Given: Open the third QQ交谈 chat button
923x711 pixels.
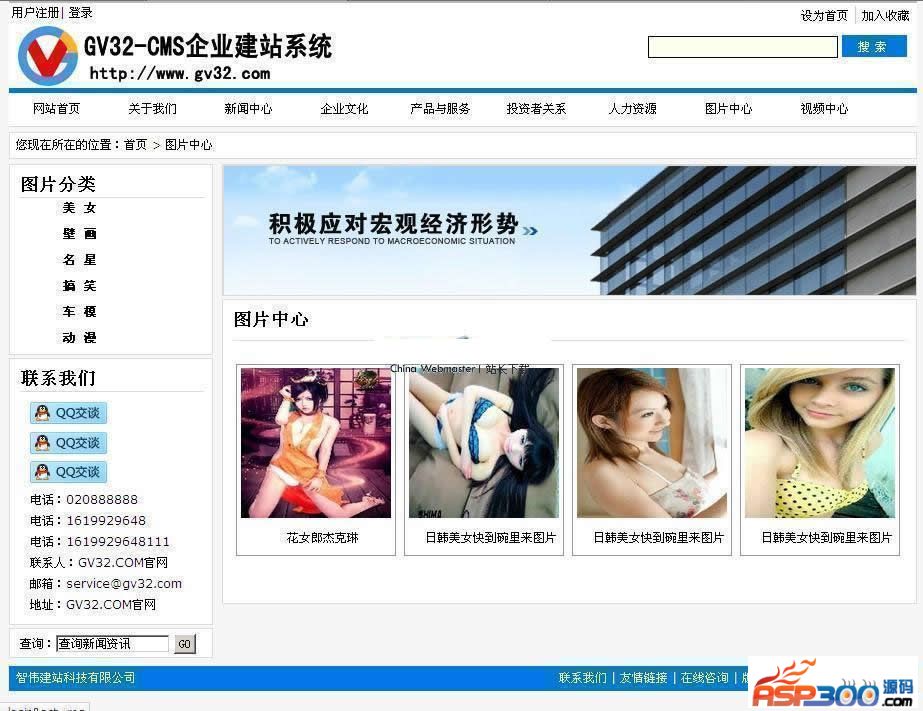Looking at the screenshot, I should (x=68, y=471).
